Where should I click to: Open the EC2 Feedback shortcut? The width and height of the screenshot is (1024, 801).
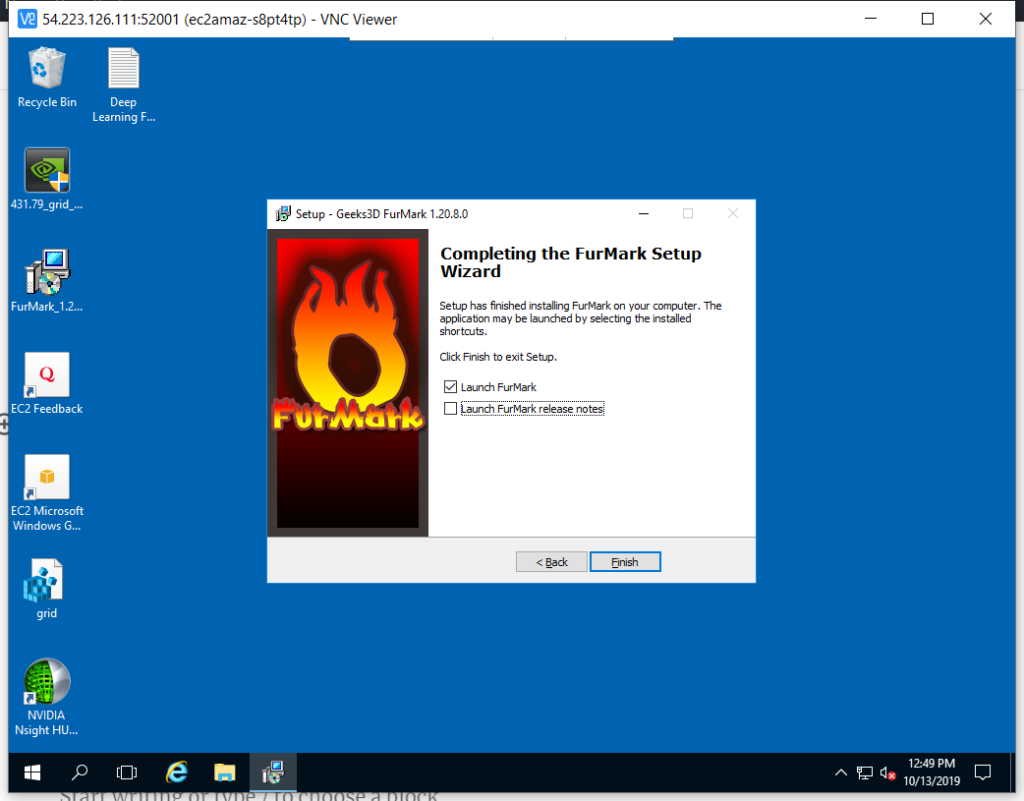point(47,375)
